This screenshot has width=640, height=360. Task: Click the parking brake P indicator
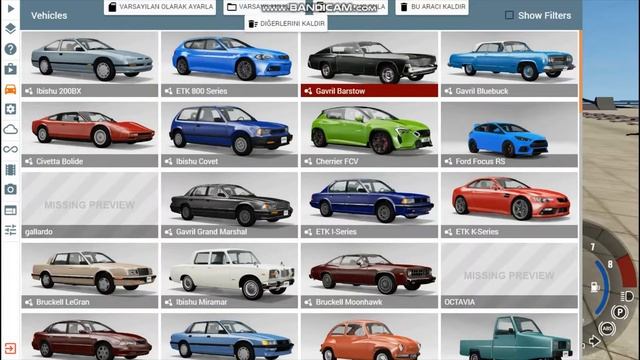[620, 312]
